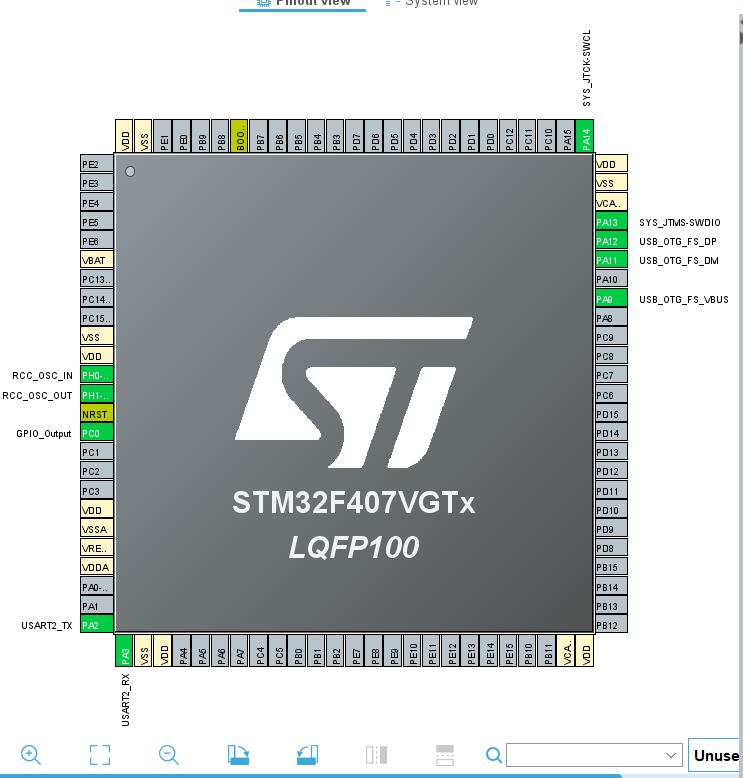
Task: Select the NRST pin
Action: [97, 414]
